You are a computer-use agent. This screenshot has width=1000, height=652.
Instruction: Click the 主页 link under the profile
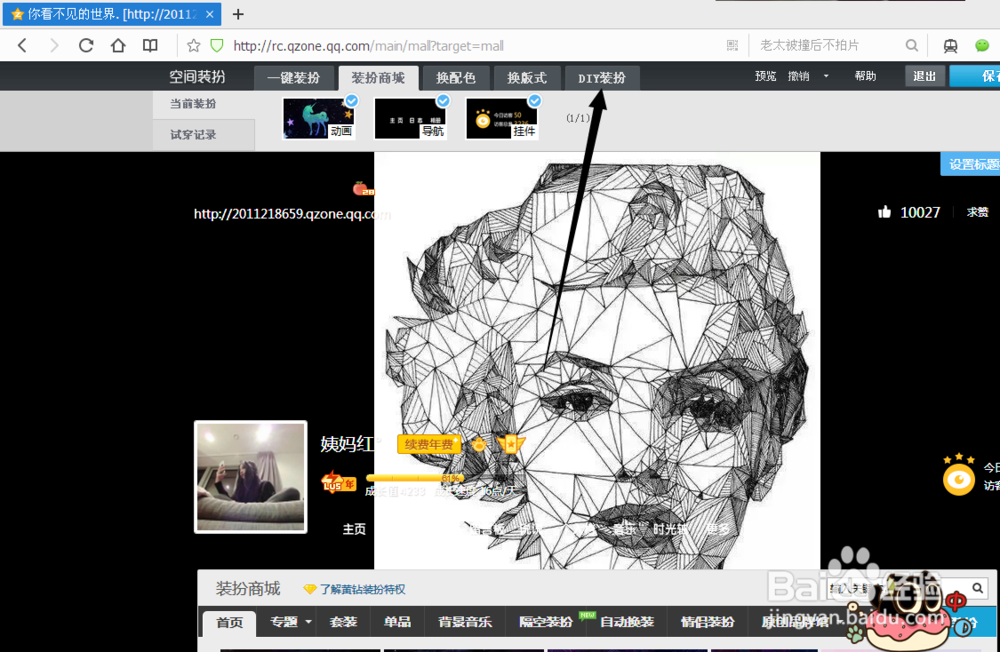[x=354, y=529]
